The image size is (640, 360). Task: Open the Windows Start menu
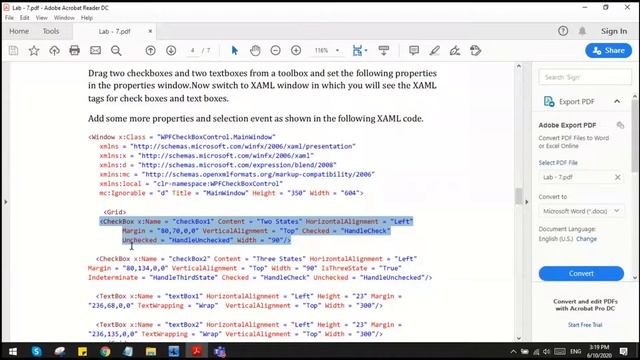(13, 351)
